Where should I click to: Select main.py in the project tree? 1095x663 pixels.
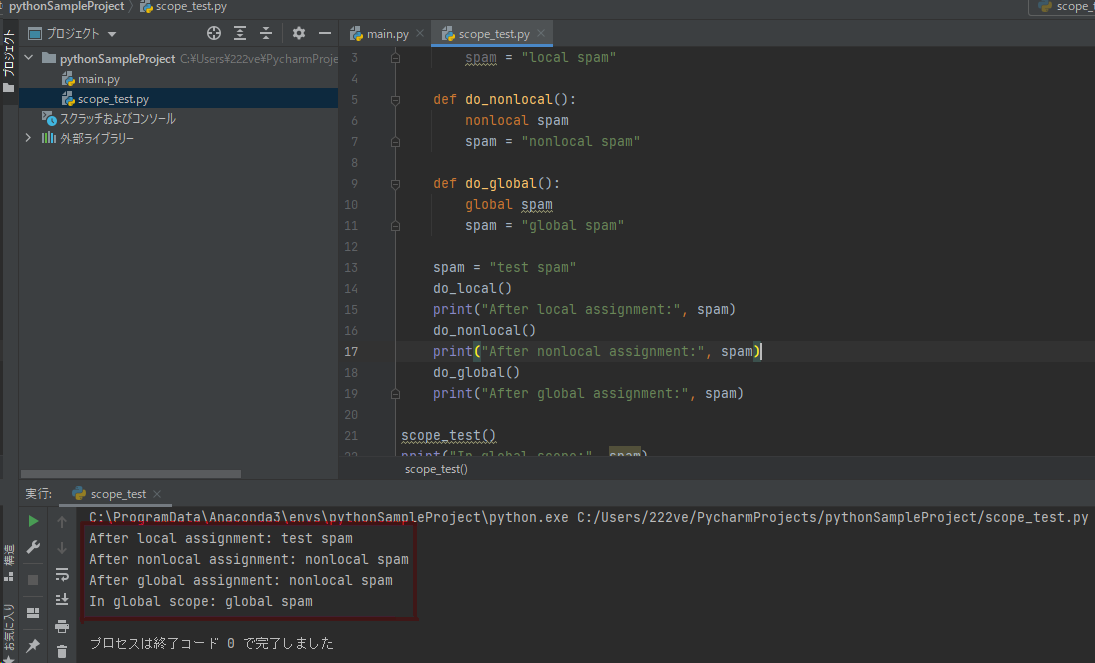tap(99, 79)
